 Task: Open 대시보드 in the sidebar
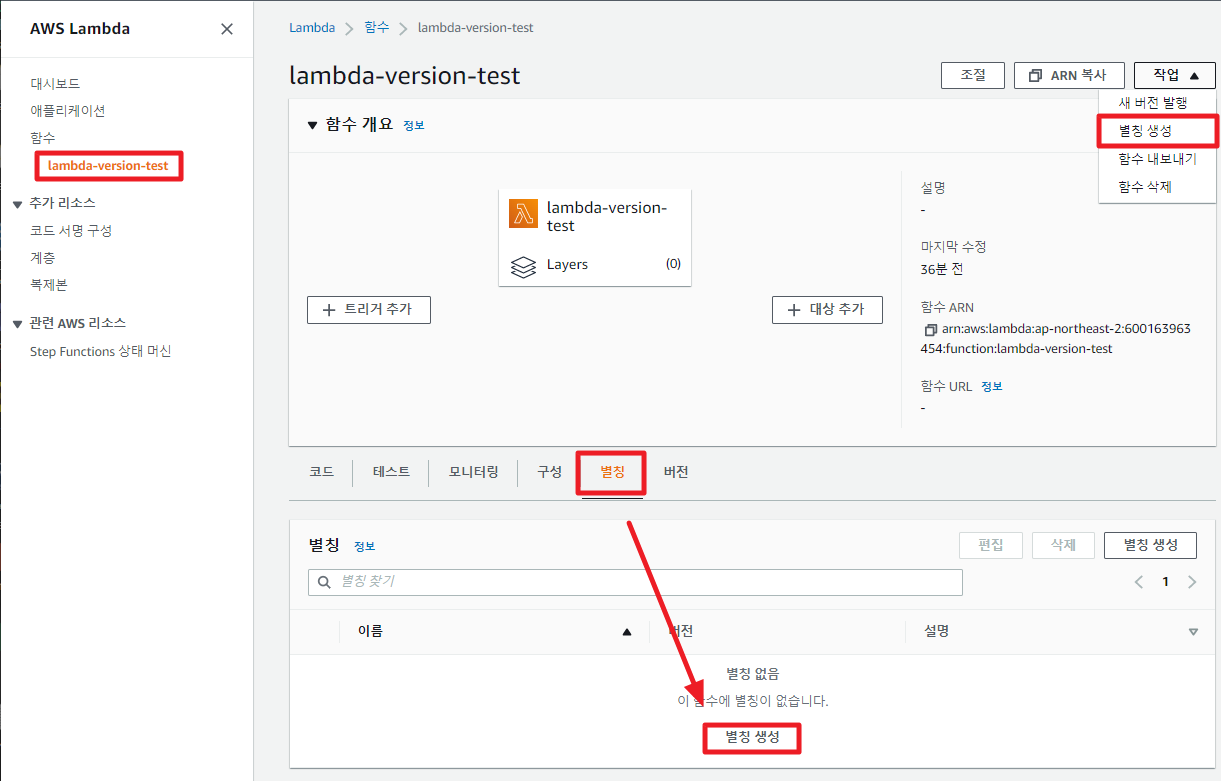pos(55,84)
